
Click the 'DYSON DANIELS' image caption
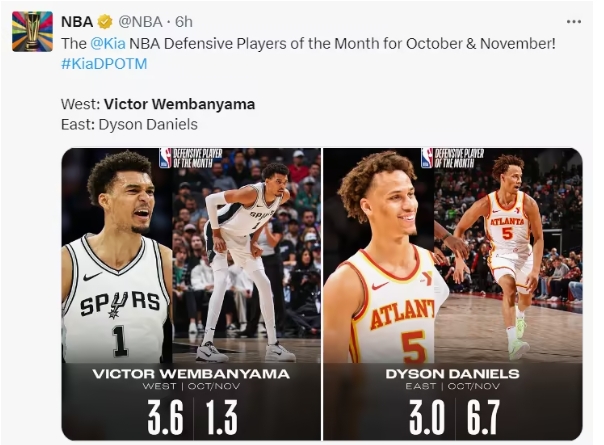click(x=453, y=374)
